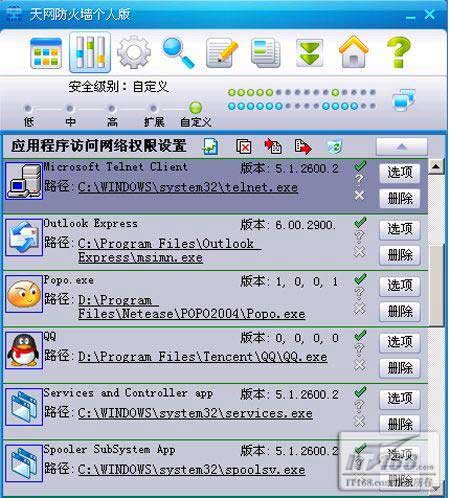Deny Outlook Express with the X mark
This screenshot has width=450, height=498.
(359, 252)
